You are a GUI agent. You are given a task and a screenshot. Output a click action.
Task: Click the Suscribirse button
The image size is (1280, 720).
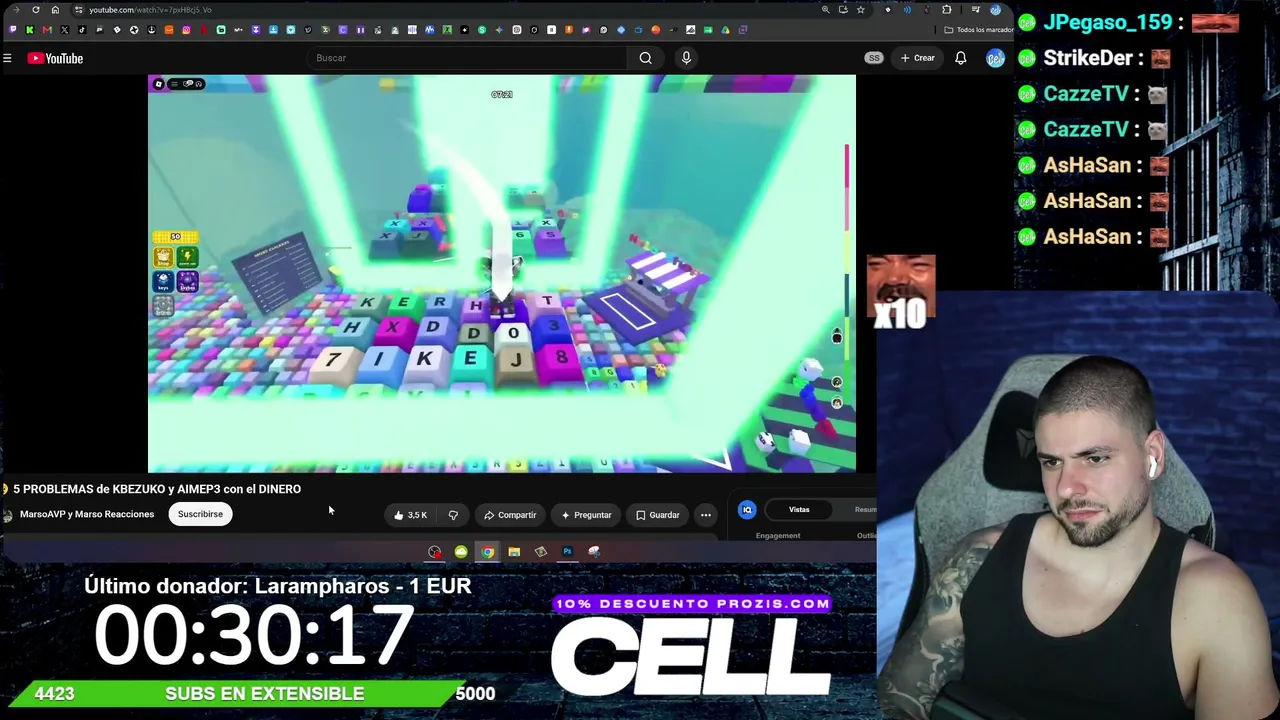200,514
